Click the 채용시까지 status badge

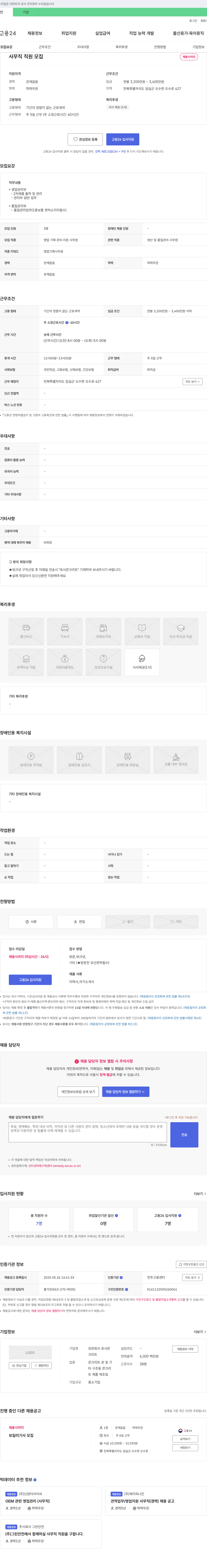[x=189, y=57]
